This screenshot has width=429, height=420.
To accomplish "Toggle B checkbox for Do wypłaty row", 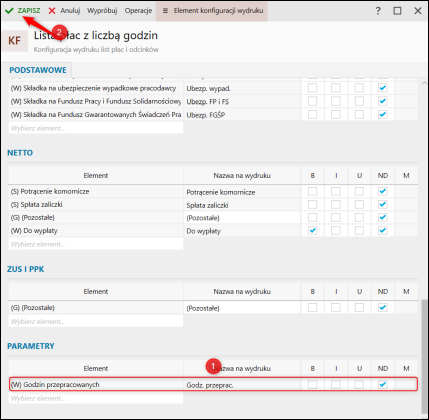I will [312, 231].
